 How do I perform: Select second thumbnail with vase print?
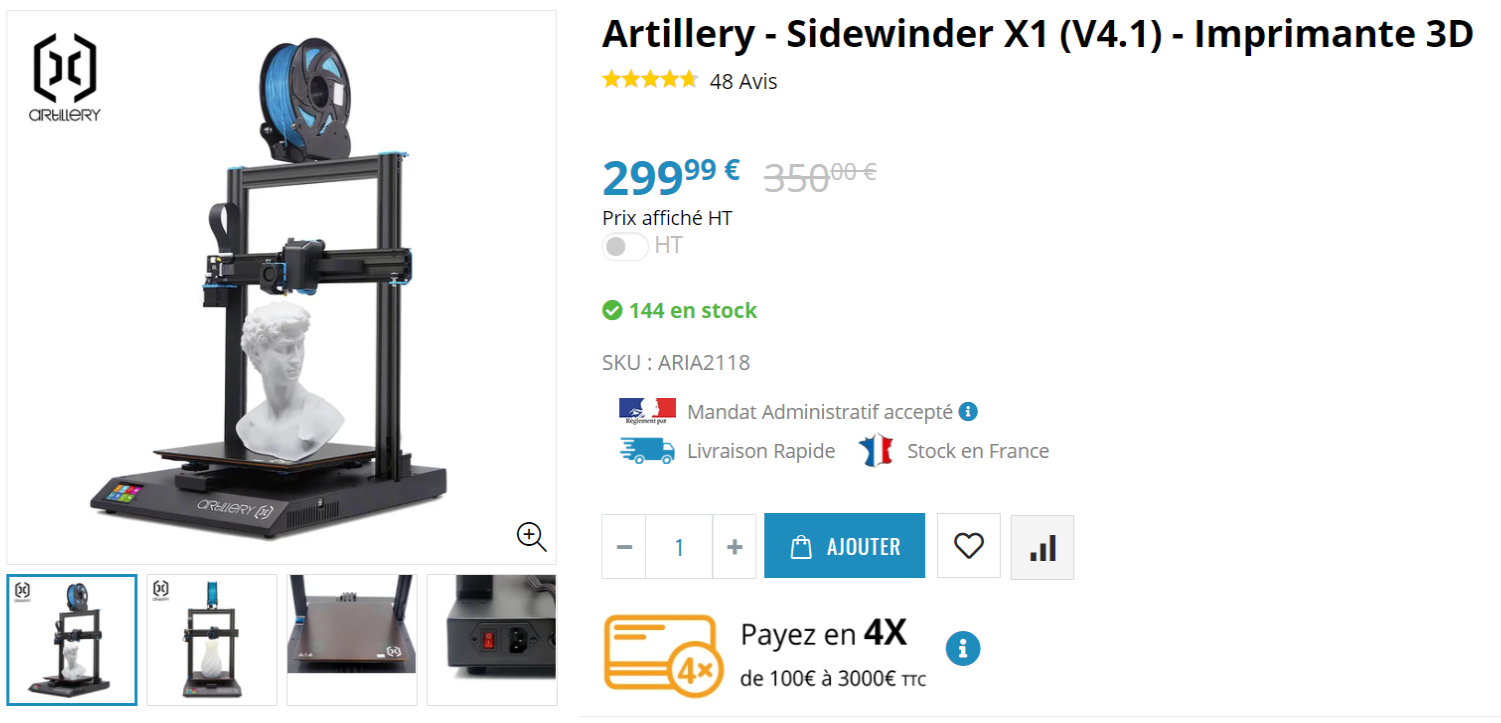[212, 640]
